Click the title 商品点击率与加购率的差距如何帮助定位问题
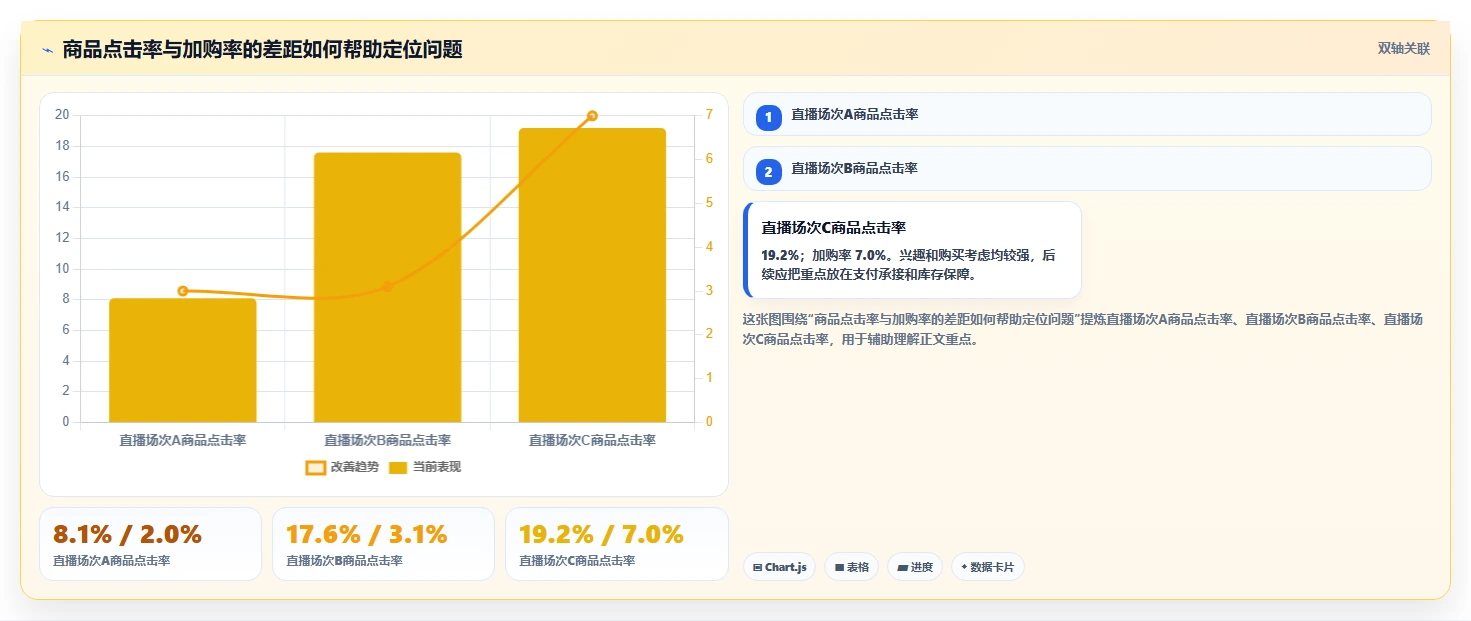The height and width of the screenshot is (621, 1471). click(262, 49)
